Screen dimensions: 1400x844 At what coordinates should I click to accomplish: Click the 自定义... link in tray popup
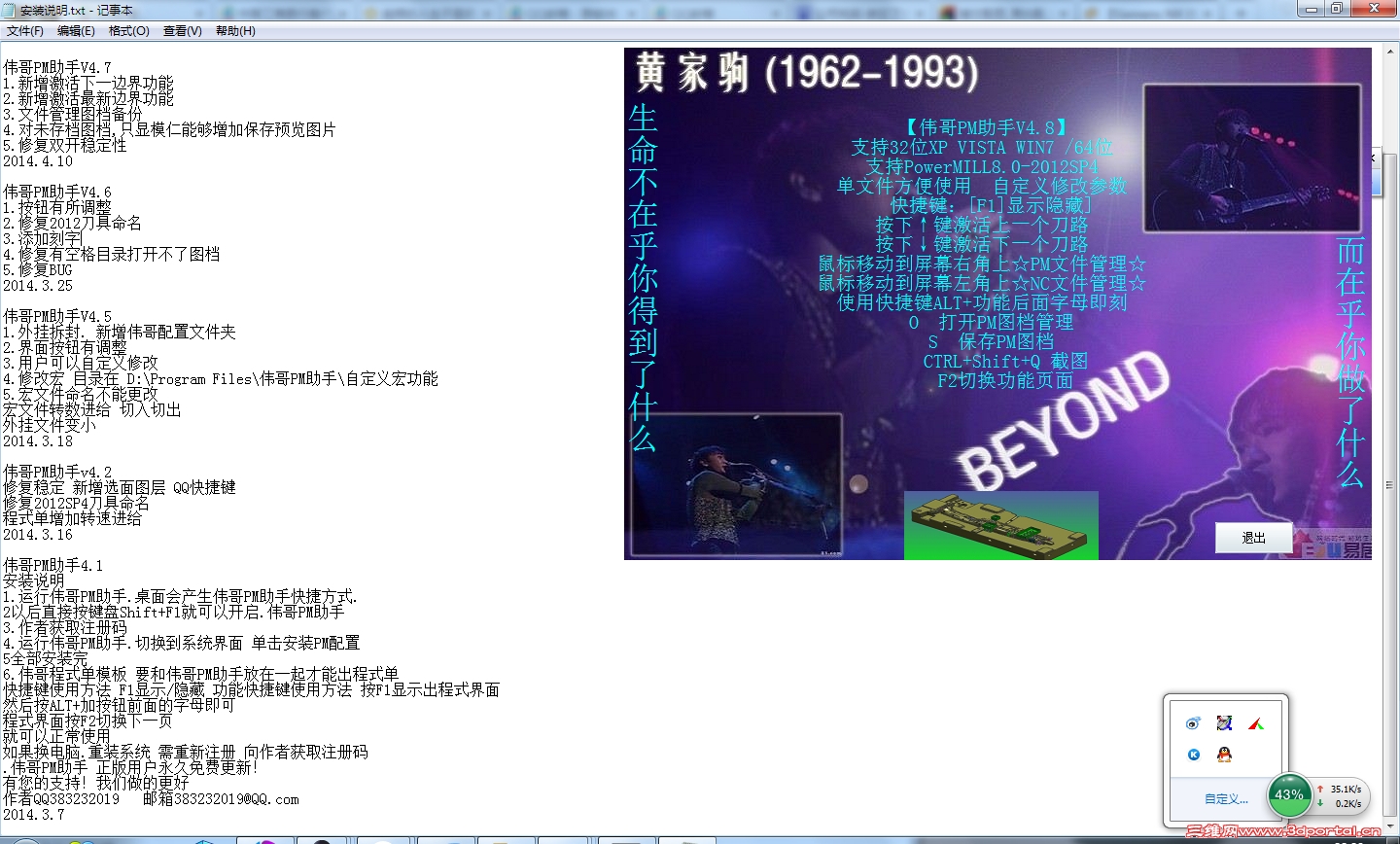(x=1226, y=799)
